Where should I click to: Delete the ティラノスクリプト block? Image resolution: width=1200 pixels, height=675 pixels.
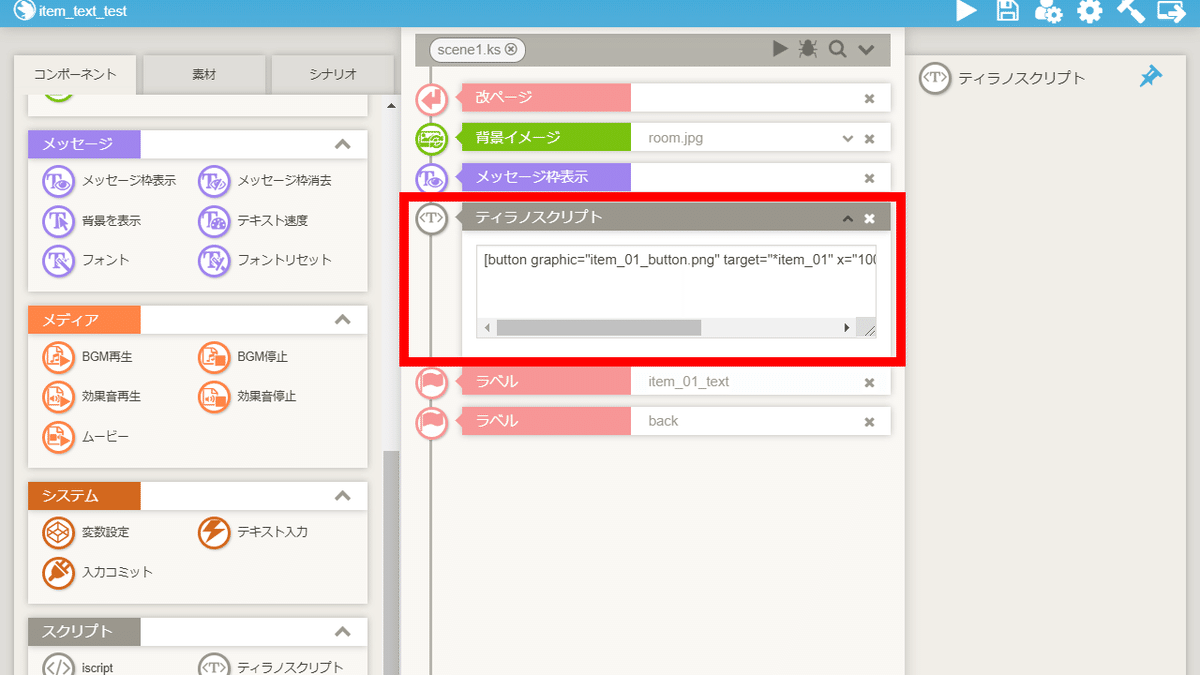click(x=869, y=218)
